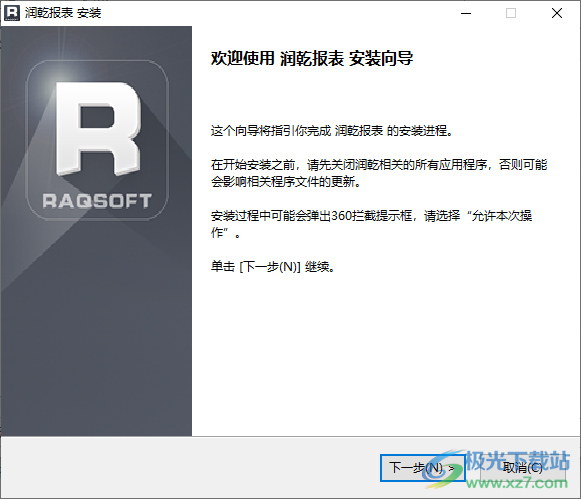
Task: Click the RAQSOFT icon in title bar
Action: pyautogui.click(x=12, y=13)
